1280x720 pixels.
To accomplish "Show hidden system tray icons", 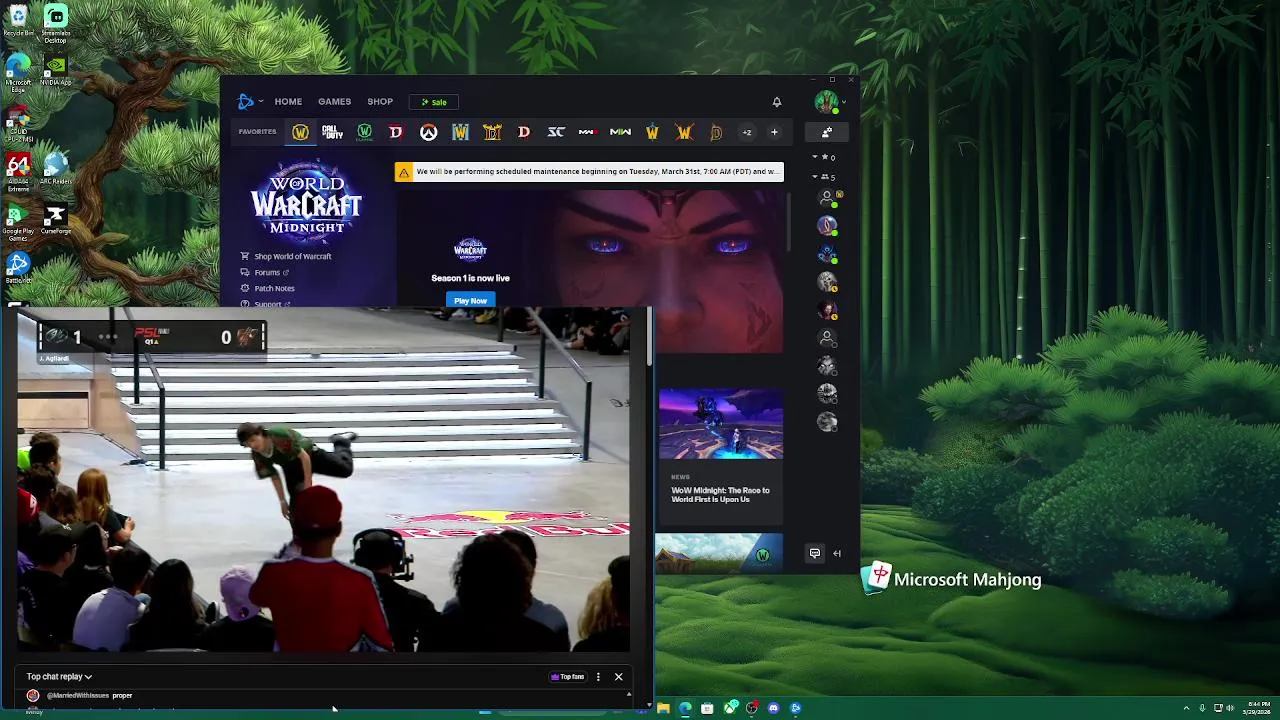I will (x=1186, y=708).
